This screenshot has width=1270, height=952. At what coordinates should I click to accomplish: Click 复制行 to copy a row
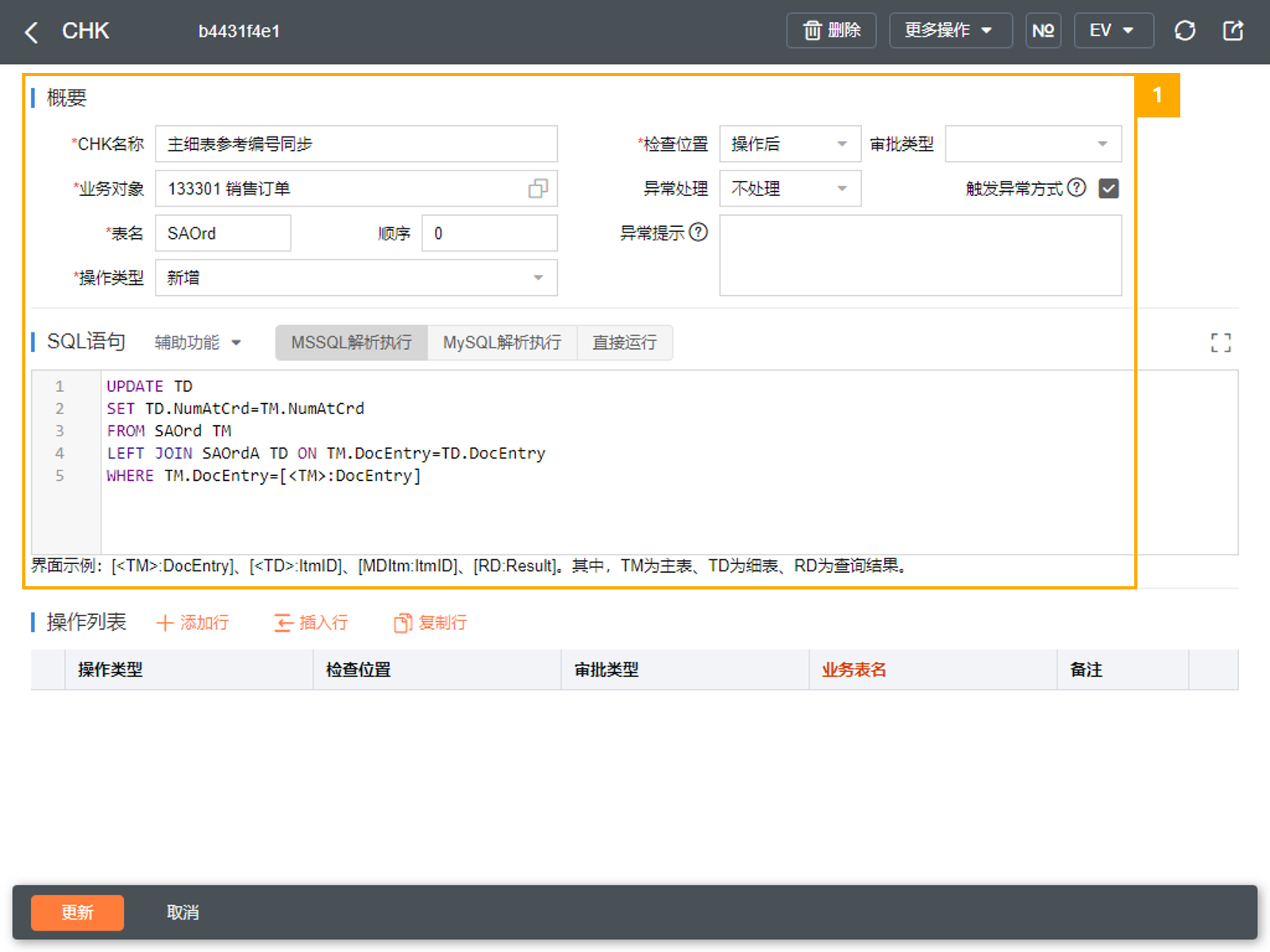click(431, 623)
